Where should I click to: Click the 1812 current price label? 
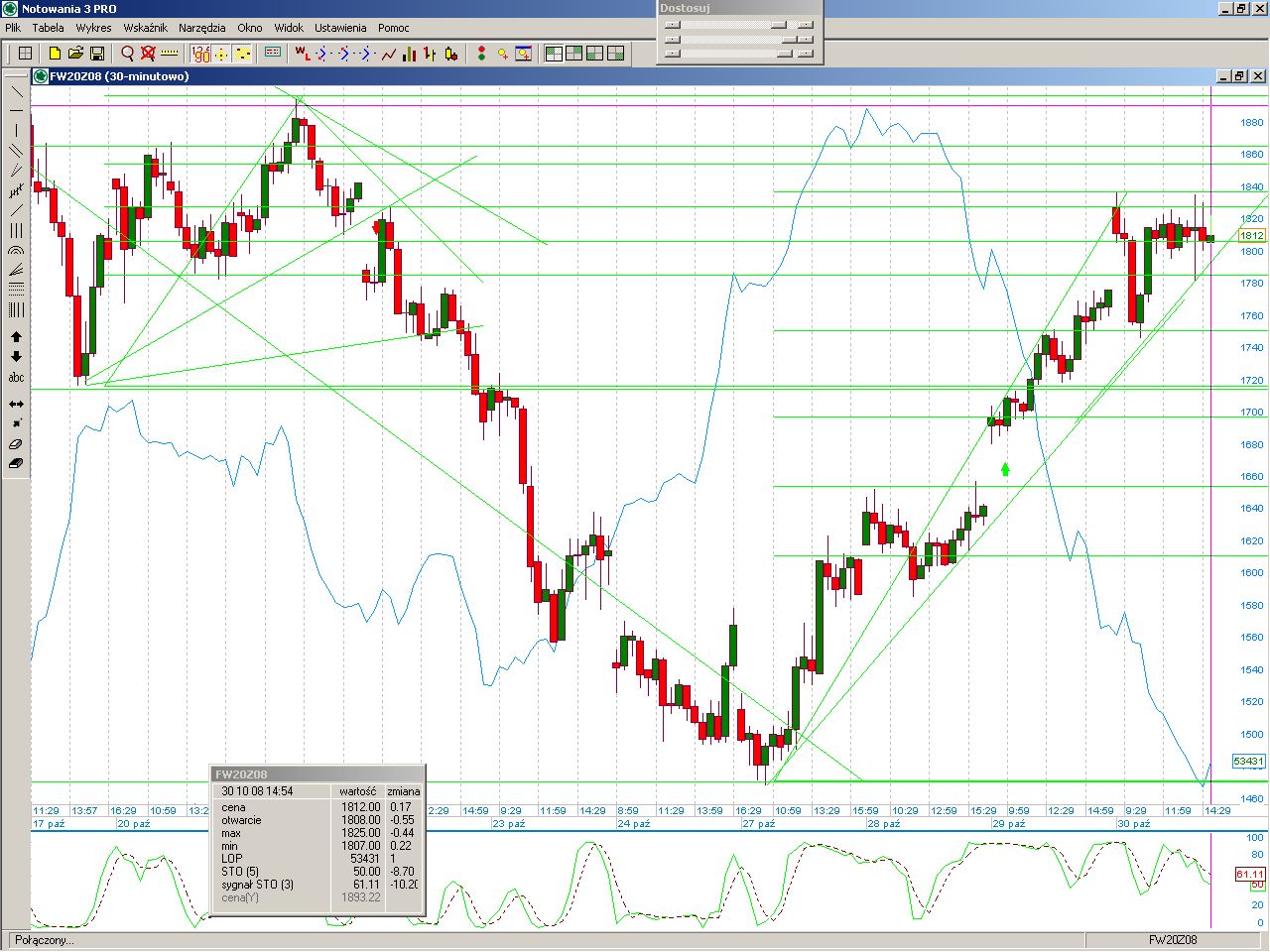pos(1251,236)
